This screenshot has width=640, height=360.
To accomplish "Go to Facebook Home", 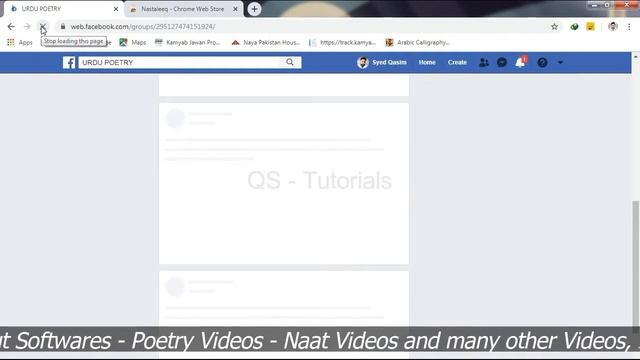I will point(427,62).
